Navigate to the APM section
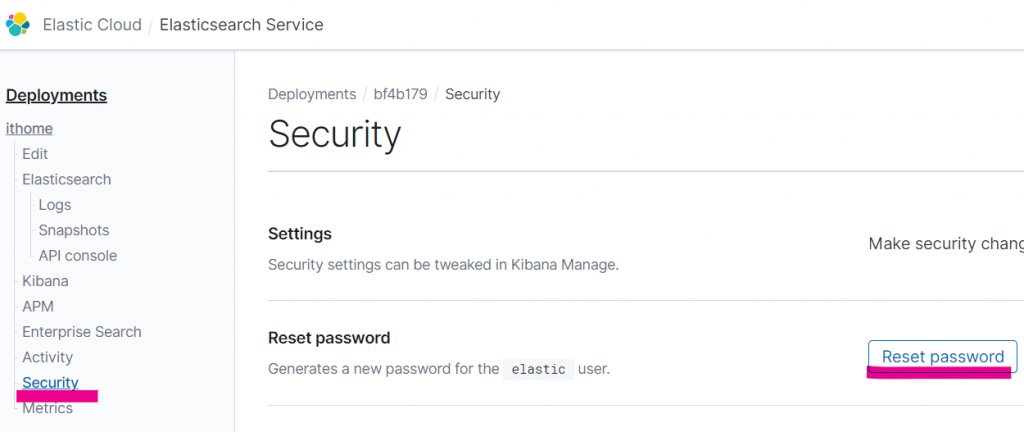Screen dimensions: 1024x432 click(38, 306)
